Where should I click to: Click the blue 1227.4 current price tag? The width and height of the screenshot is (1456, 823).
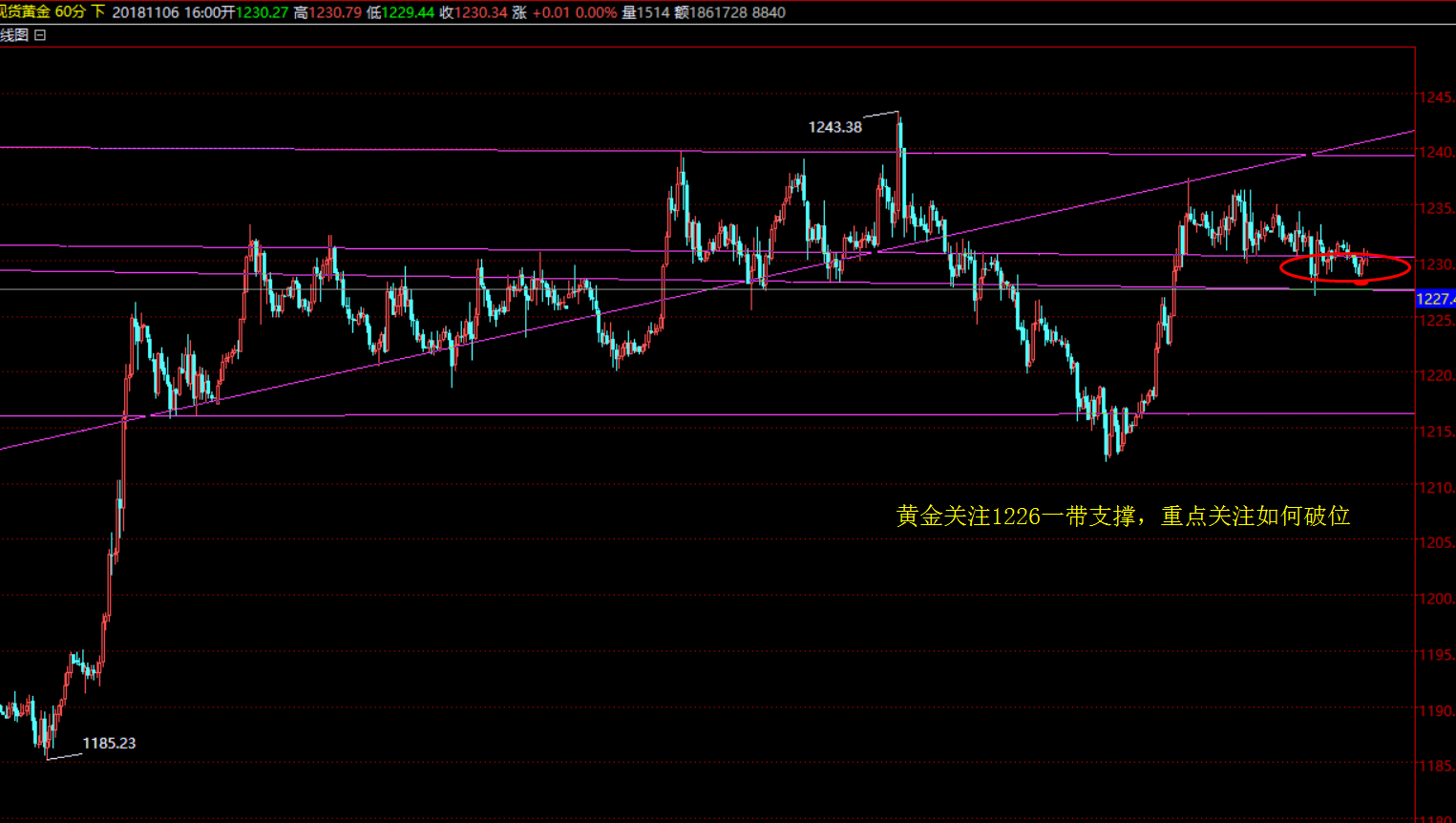coord(1435,299)
